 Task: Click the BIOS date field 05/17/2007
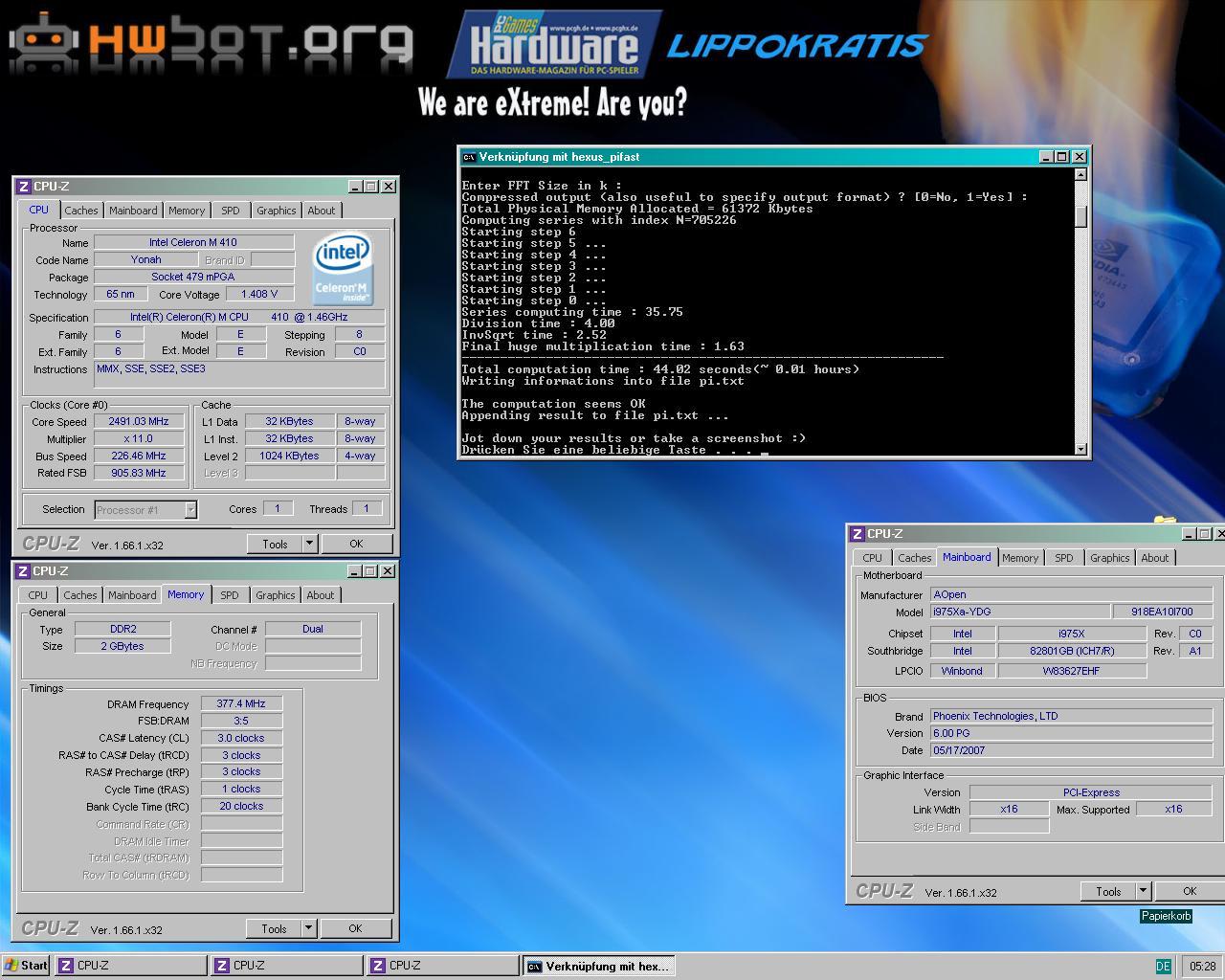coord(1072,751)
